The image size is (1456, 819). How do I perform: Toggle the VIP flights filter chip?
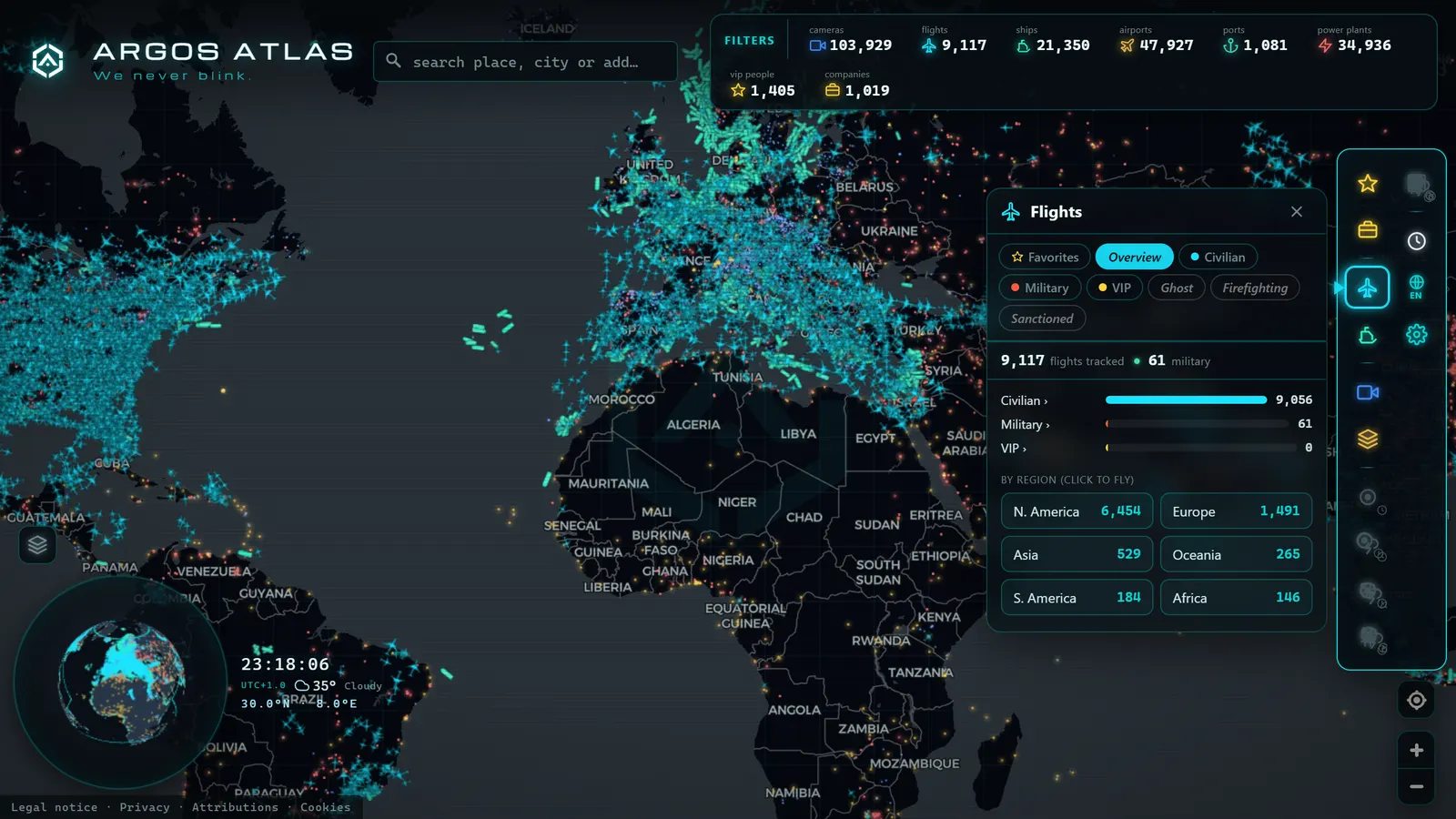point(1114,288)
